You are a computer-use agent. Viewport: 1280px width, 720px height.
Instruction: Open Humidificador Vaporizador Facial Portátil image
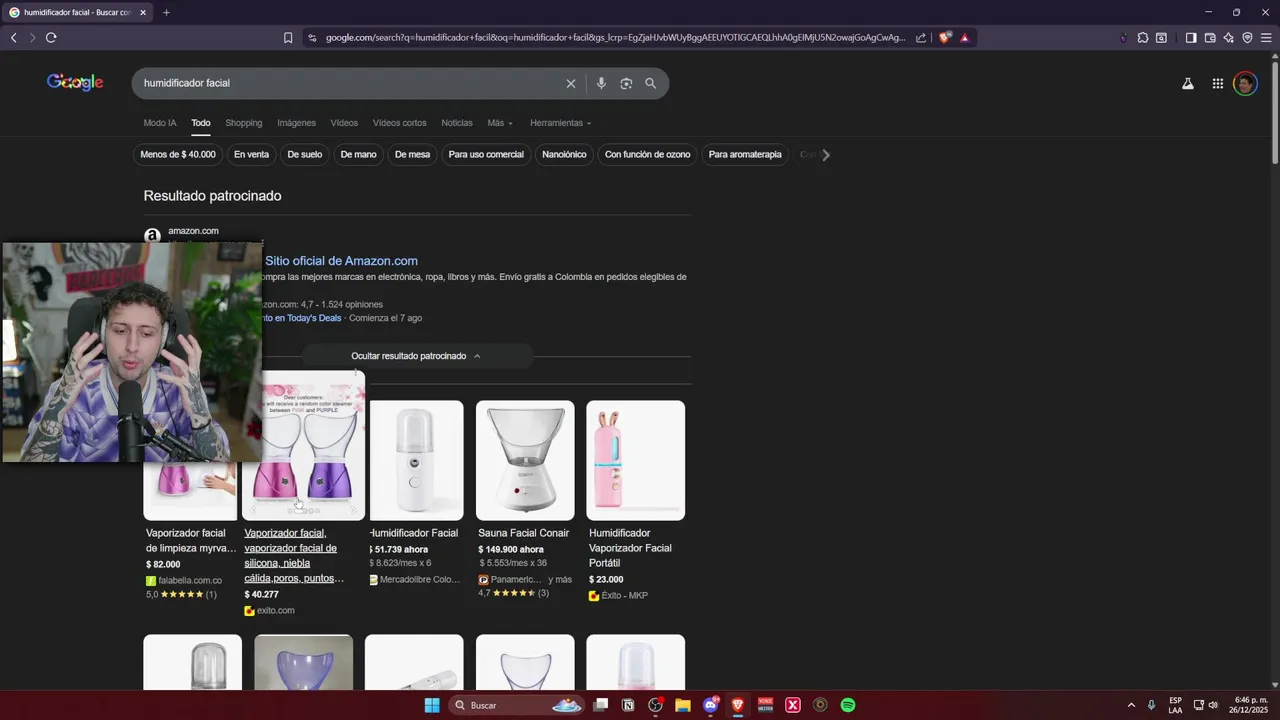[636, 460]
